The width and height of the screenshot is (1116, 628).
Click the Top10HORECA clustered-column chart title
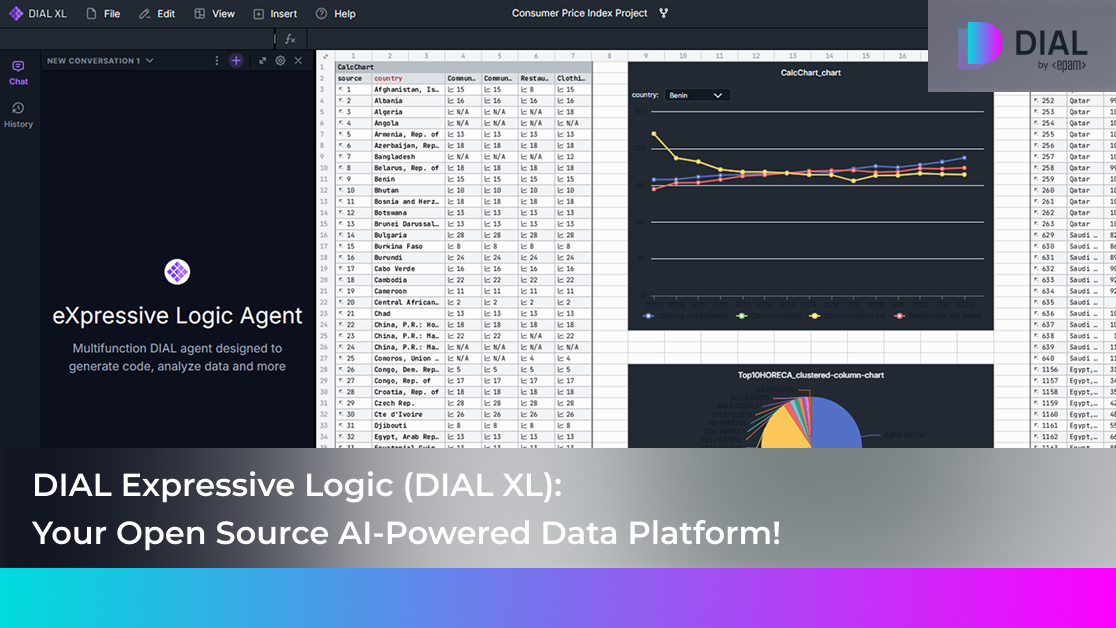pos(811,375)
